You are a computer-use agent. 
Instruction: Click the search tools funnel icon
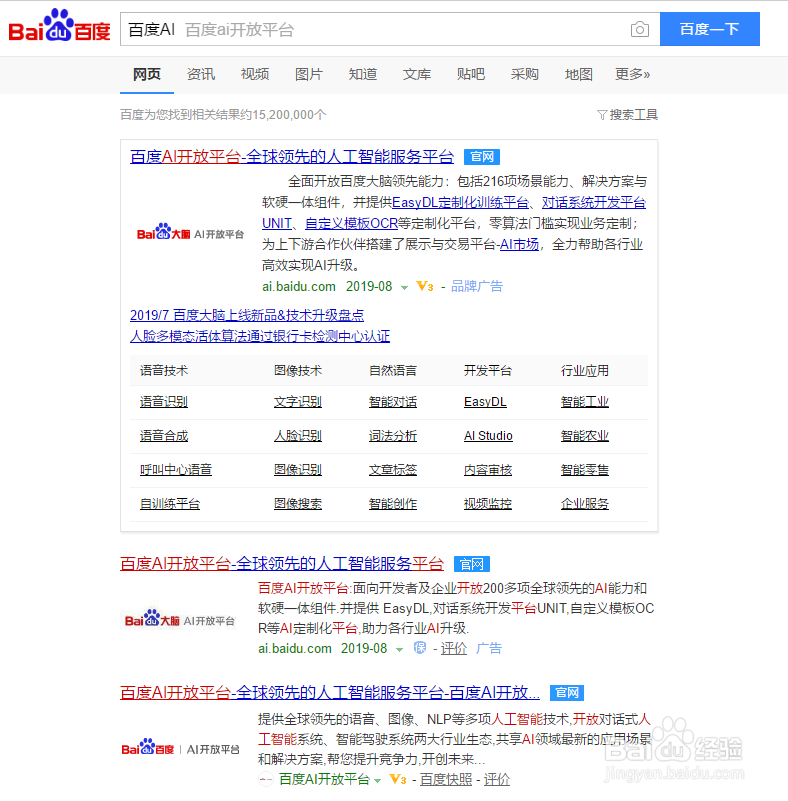[x=602, y=115]
